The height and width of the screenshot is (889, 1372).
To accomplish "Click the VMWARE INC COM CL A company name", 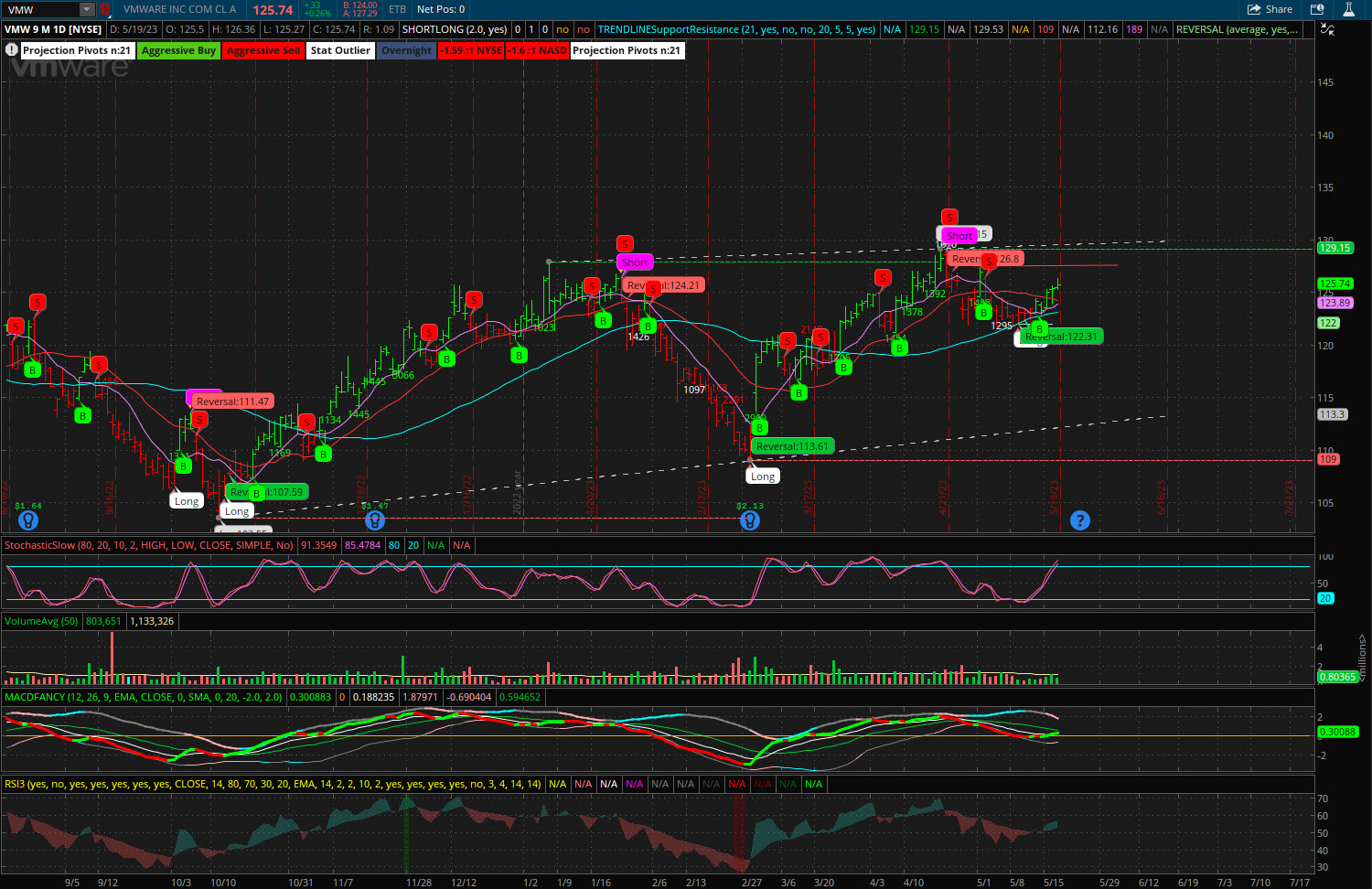I will click(179, 9).
